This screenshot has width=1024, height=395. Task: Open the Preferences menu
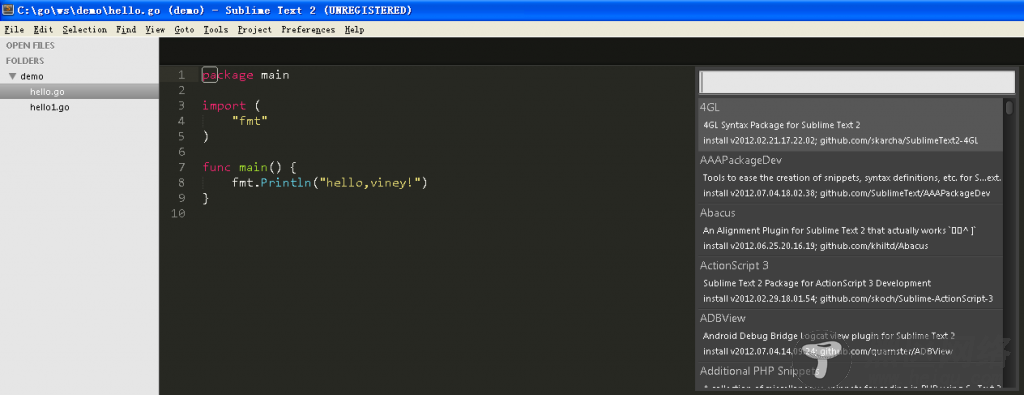coord(308,29)
